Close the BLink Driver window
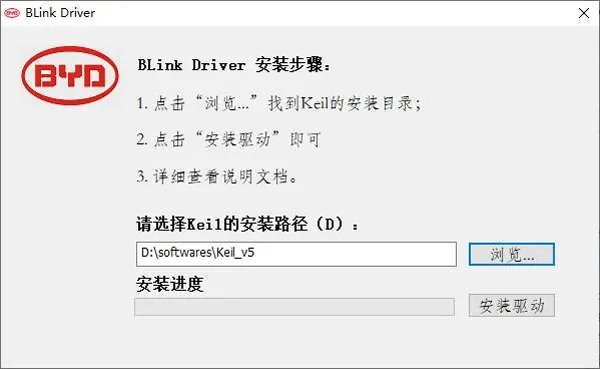The height and width of the screenshot is (369, 600). [584, 13]
